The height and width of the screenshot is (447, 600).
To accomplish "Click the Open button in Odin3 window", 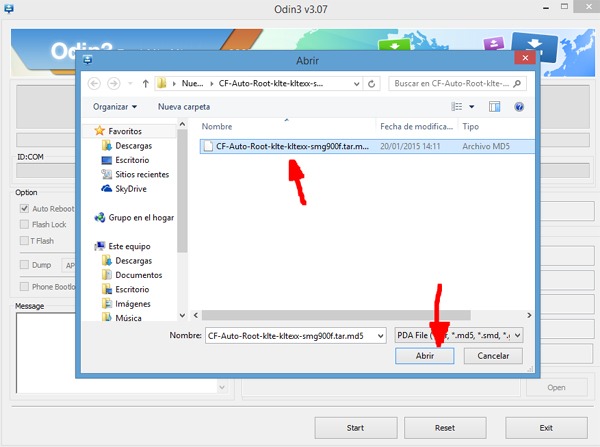I will point(556,387).
